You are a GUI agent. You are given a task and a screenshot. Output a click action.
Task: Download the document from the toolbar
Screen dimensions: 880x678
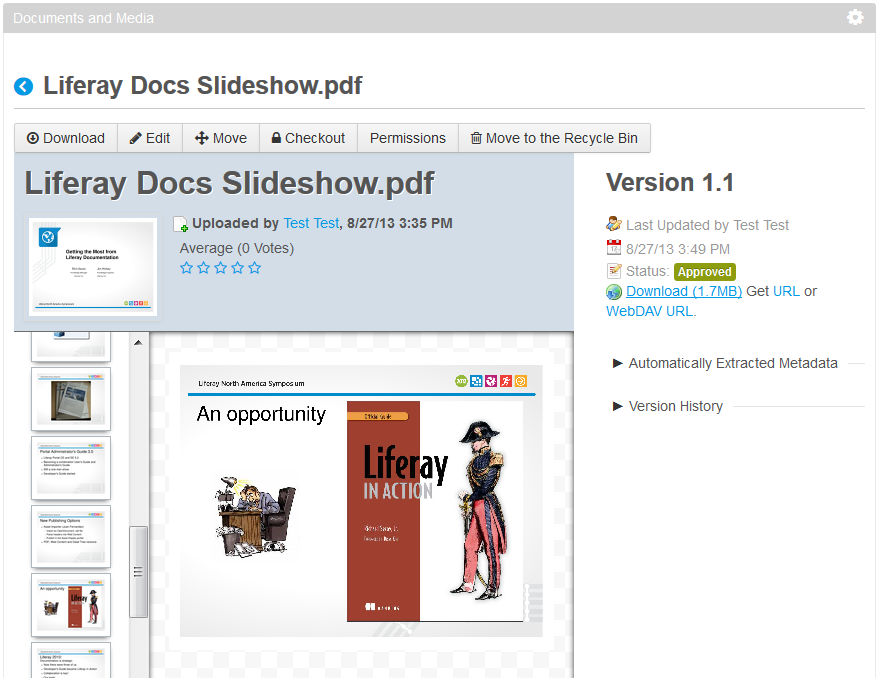pos(66,138)
